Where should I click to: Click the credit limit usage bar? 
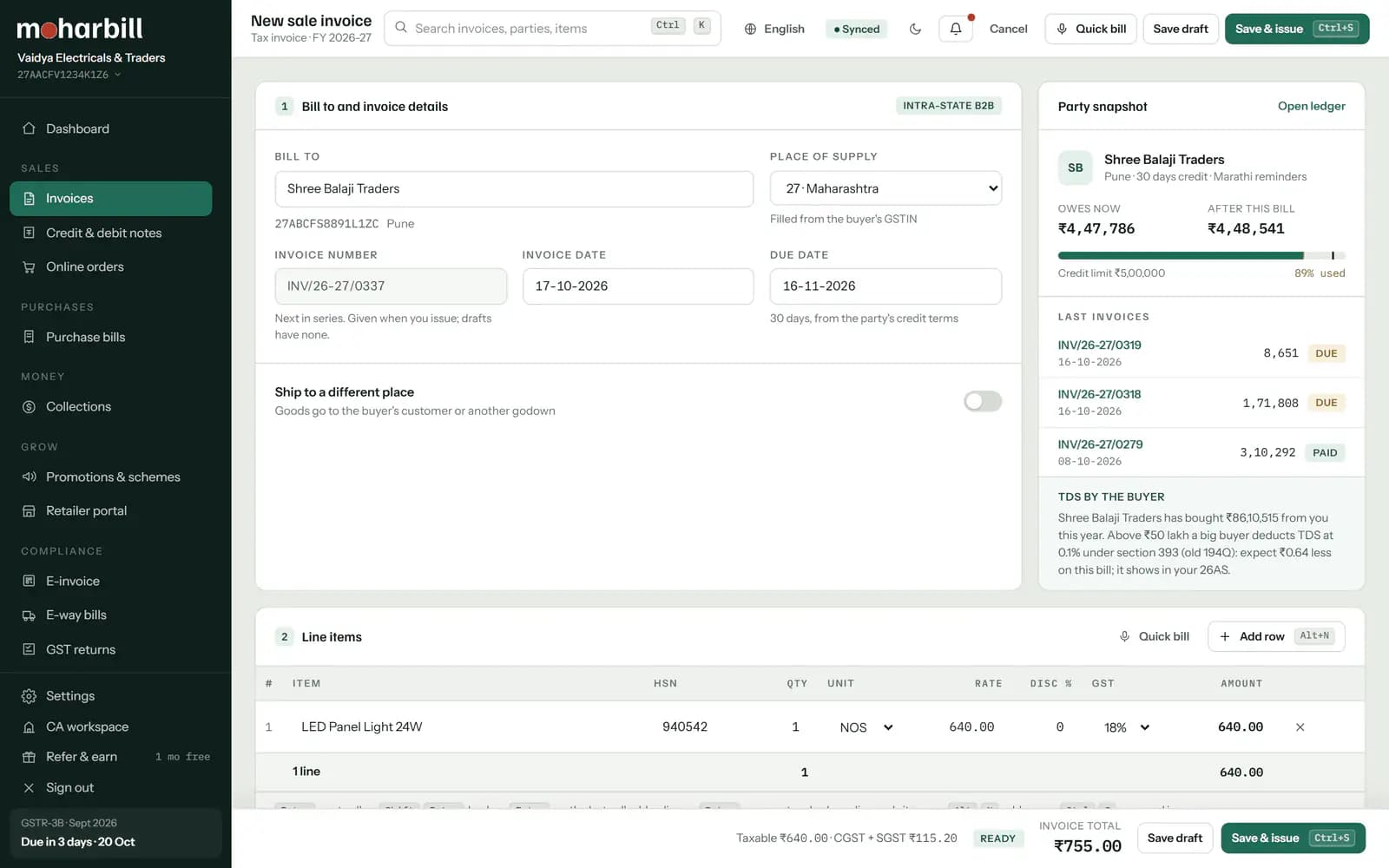coord(1201,255)
